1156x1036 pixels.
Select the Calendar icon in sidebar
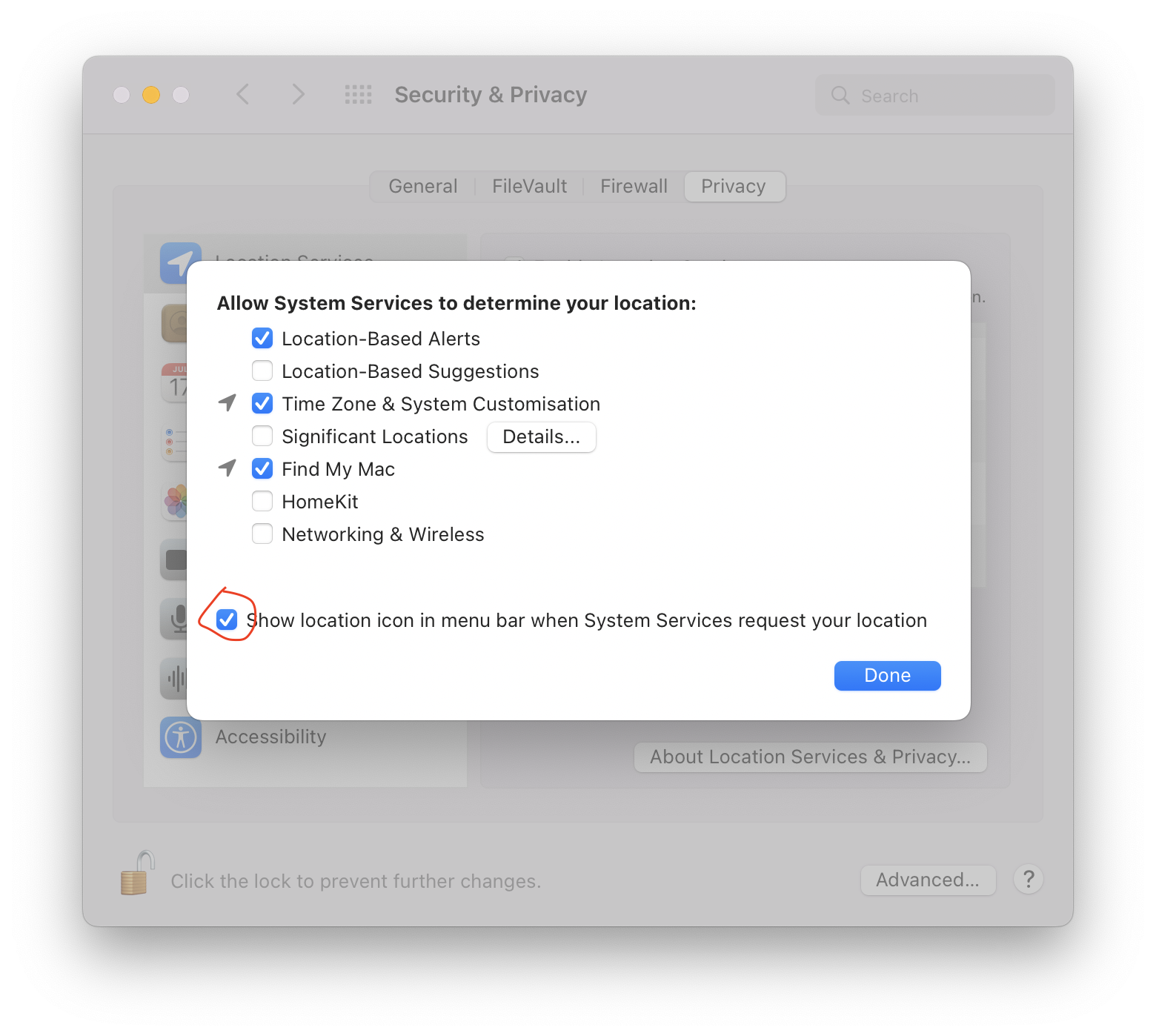pos(175,382)
